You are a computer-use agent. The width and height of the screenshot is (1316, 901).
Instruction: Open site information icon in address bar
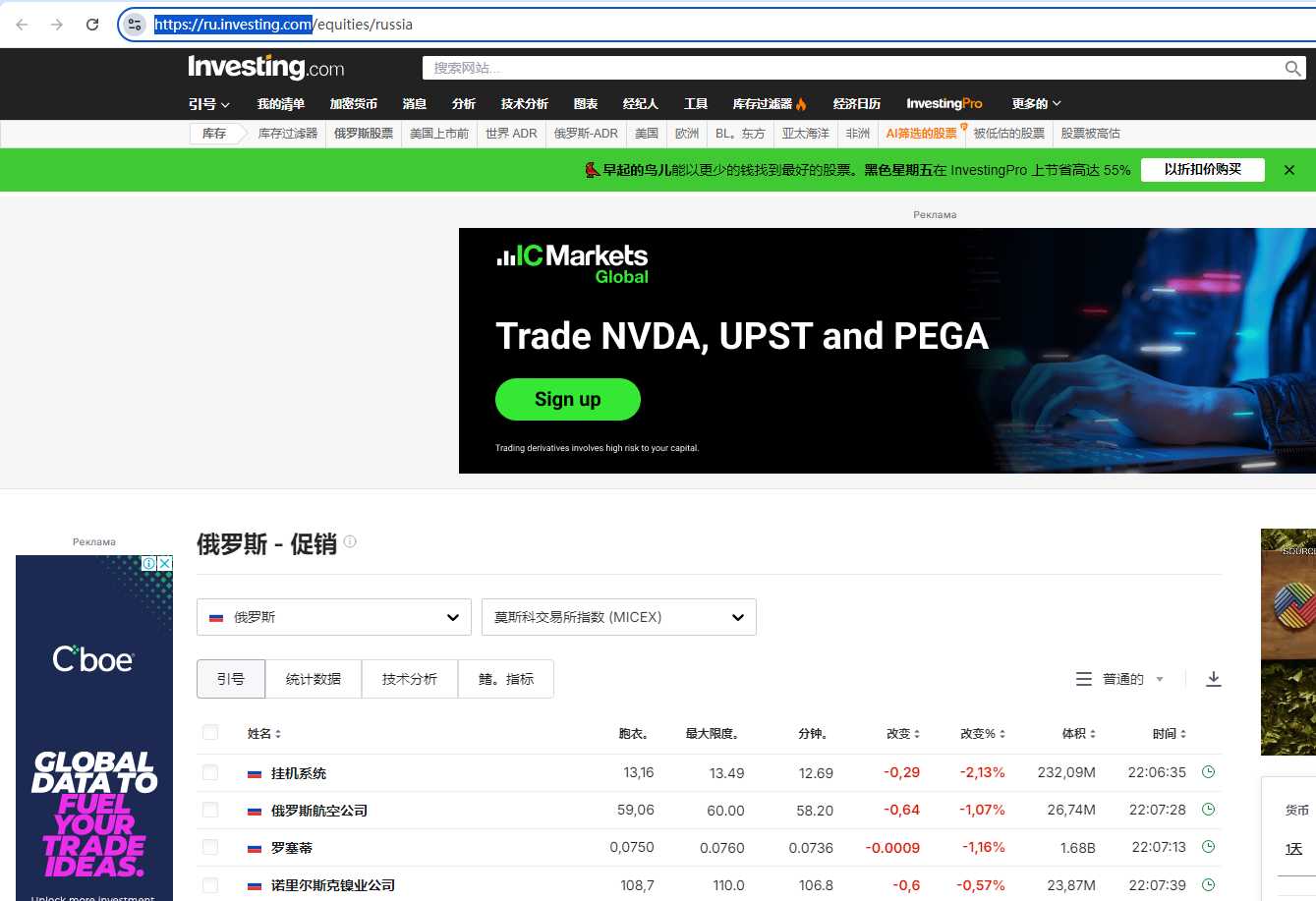pos(135,25)
